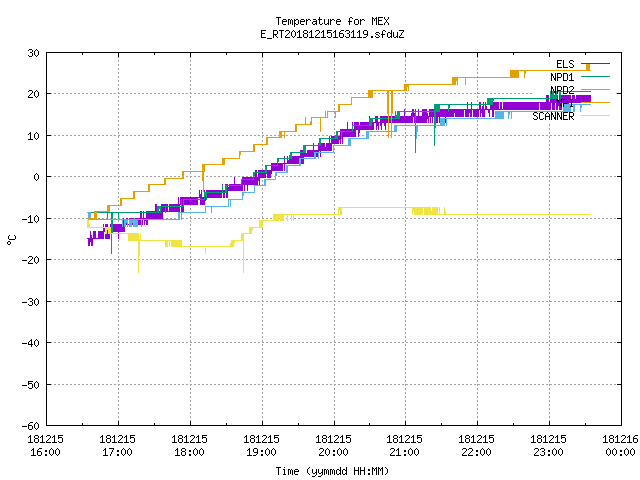Click the x-axis label '181215 19:00'
The height and width of the screenshot is (480, 640).
click(262, 445)
